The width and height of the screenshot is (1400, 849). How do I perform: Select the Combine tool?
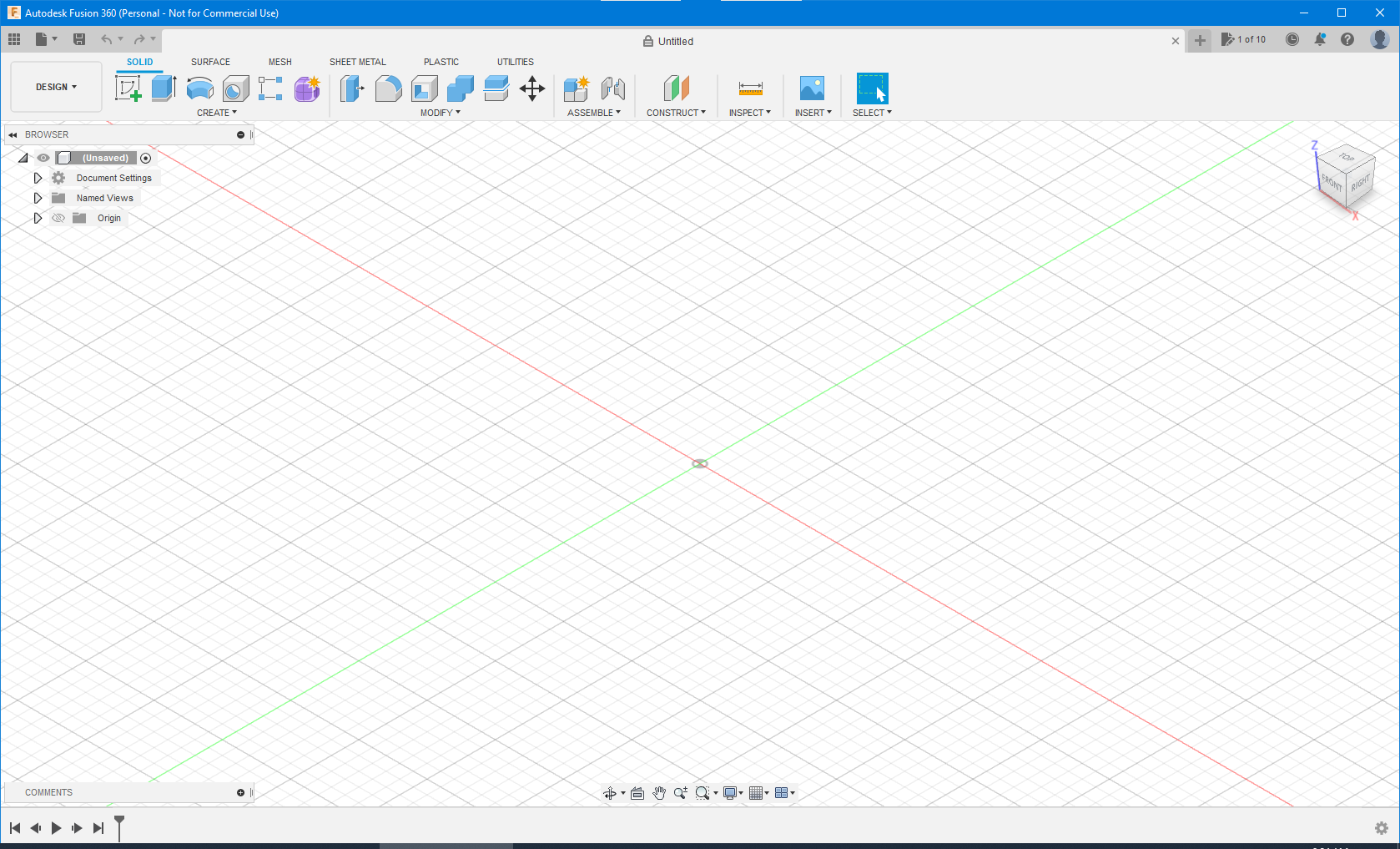[460, 88]
